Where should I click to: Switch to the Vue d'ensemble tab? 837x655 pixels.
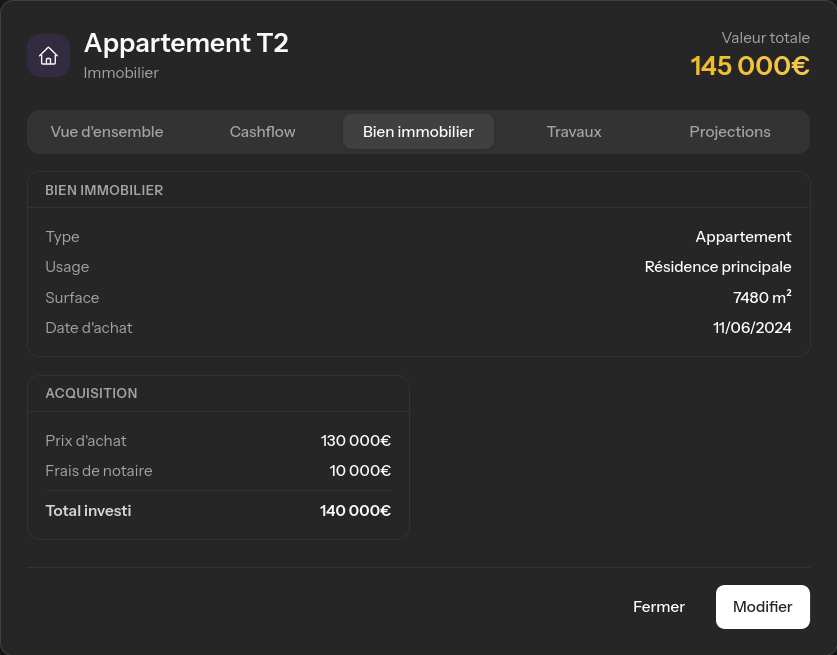point(107,131)
